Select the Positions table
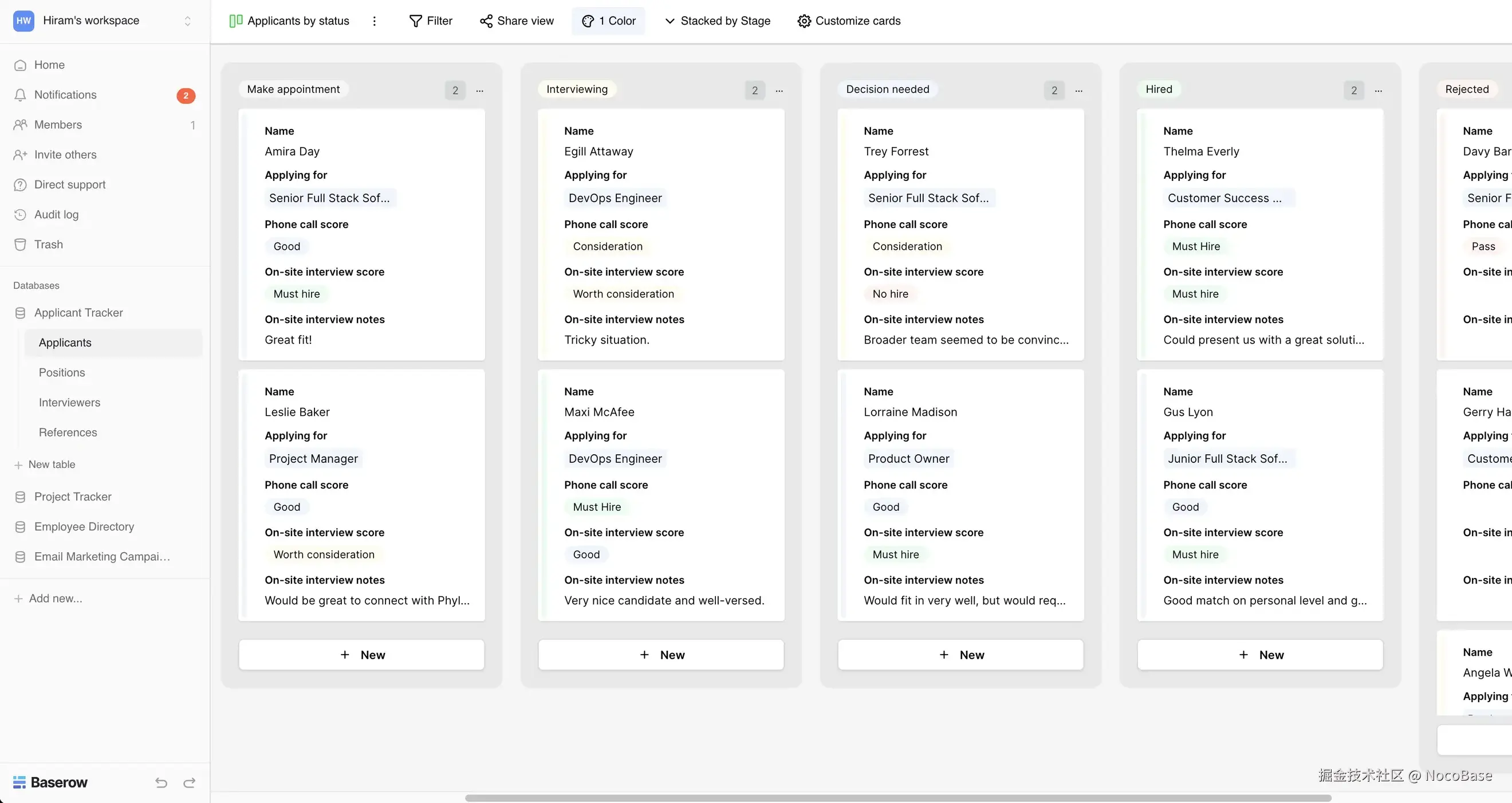The height and width of the screenshot is (803, 1512). coord(62,372)
